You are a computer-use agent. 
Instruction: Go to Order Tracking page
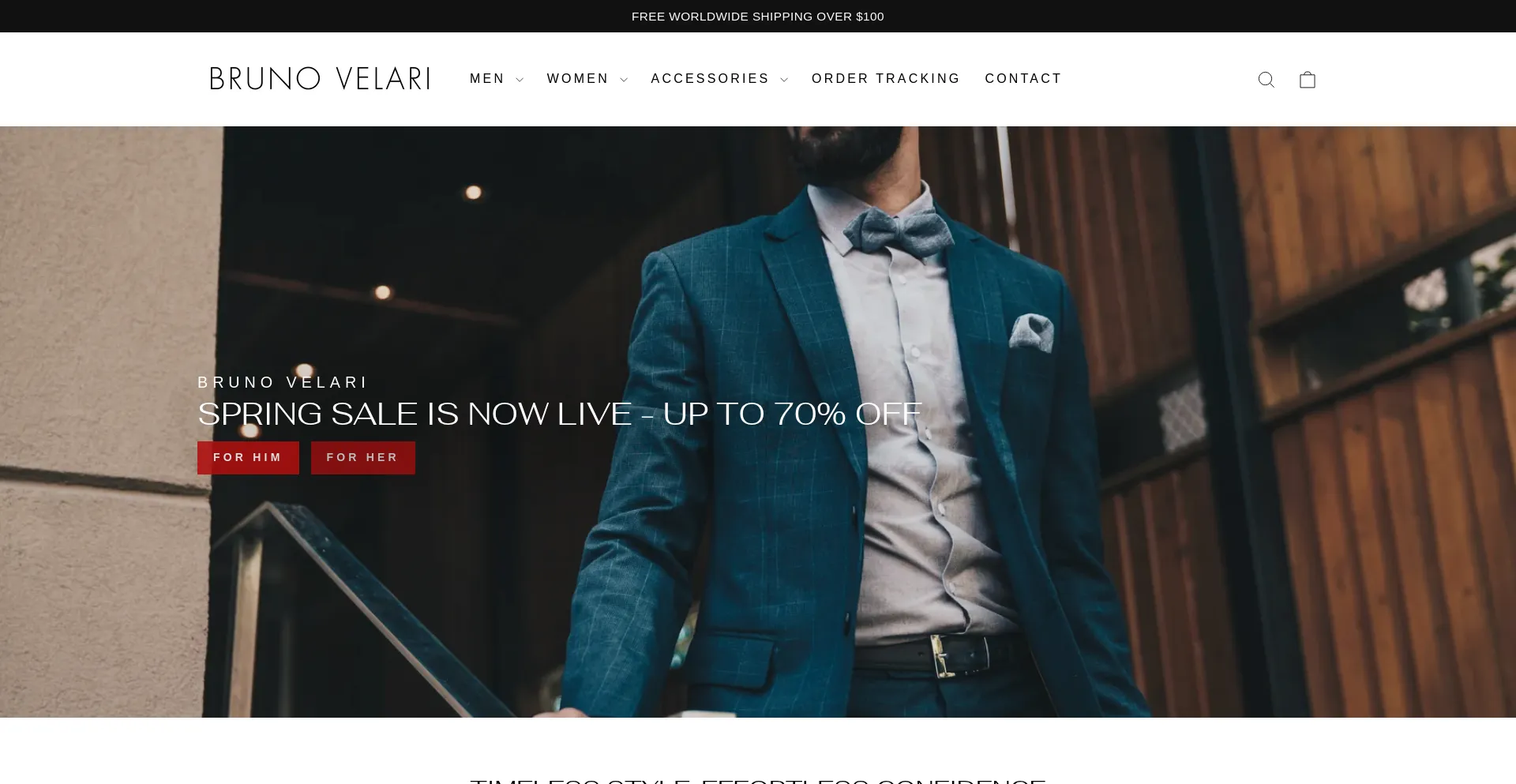pos(886,79)
